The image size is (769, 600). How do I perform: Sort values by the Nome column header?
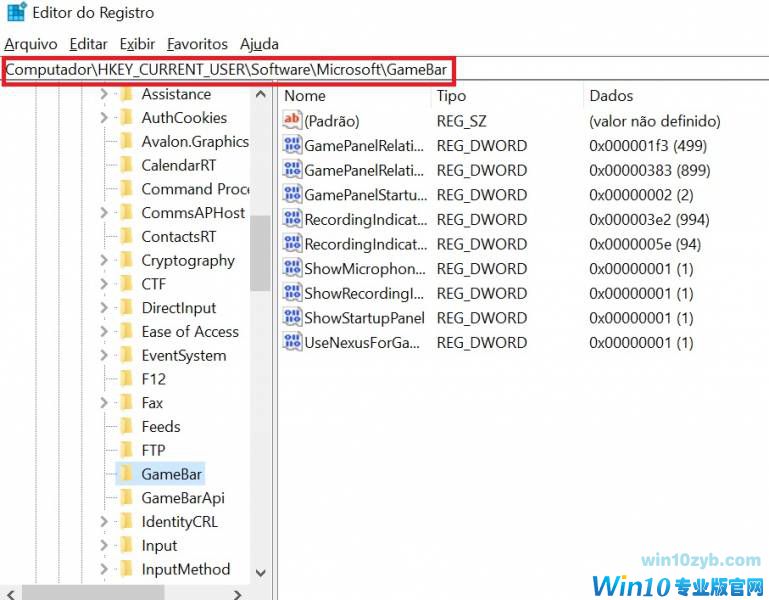point(305,96)
